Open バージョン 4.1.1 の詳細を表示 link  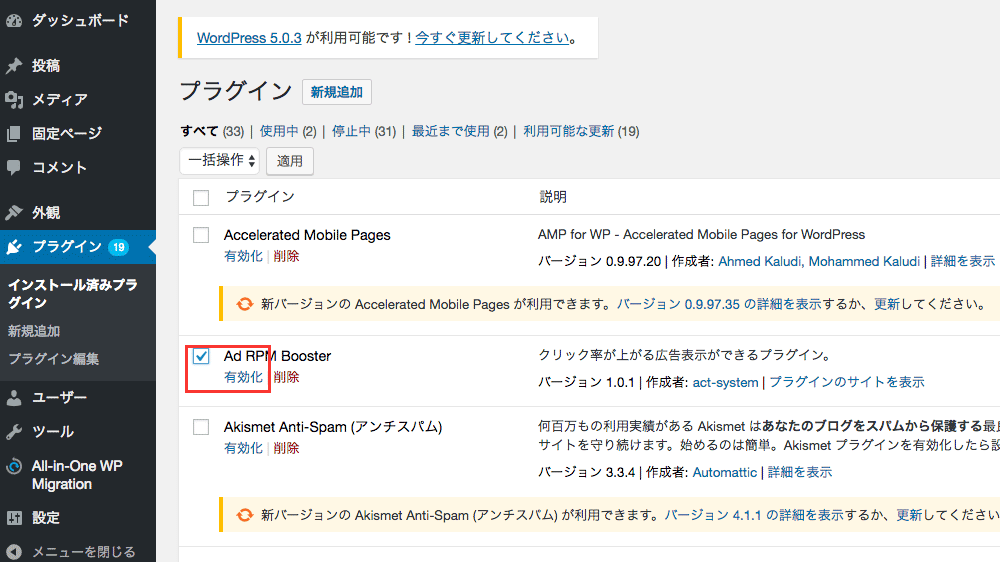[754, 515]
